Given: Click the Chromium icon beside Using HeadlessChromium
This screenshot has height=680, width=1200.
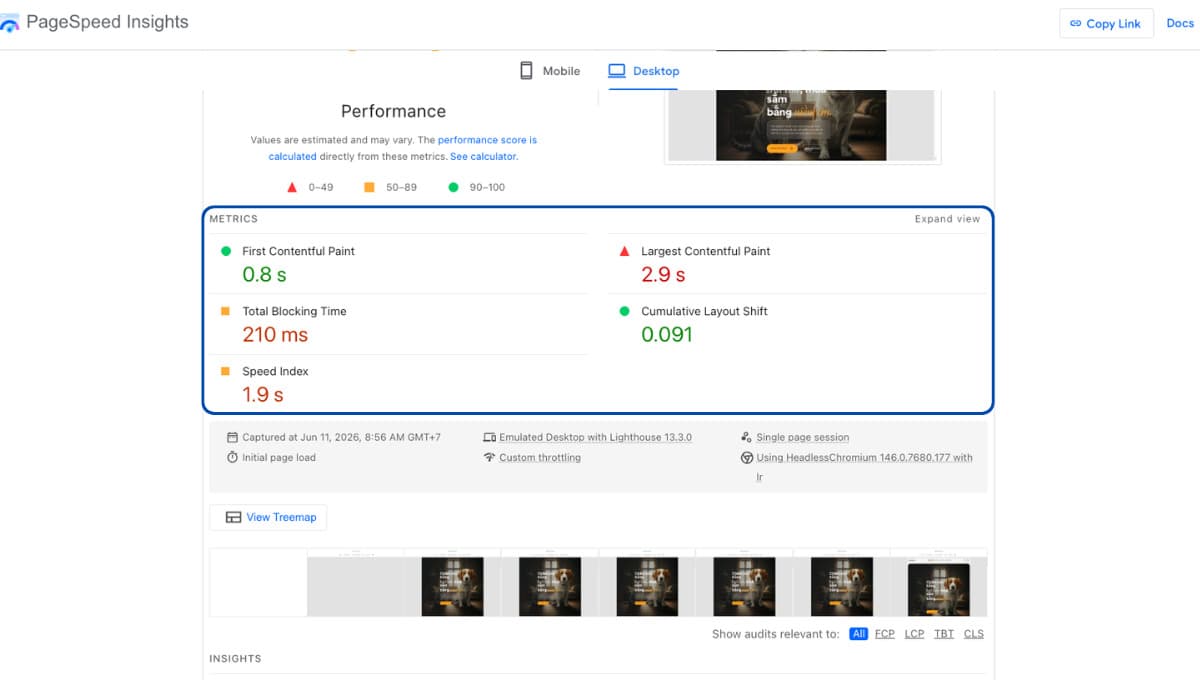Looking at the screenshot, I should pos(746,457).
